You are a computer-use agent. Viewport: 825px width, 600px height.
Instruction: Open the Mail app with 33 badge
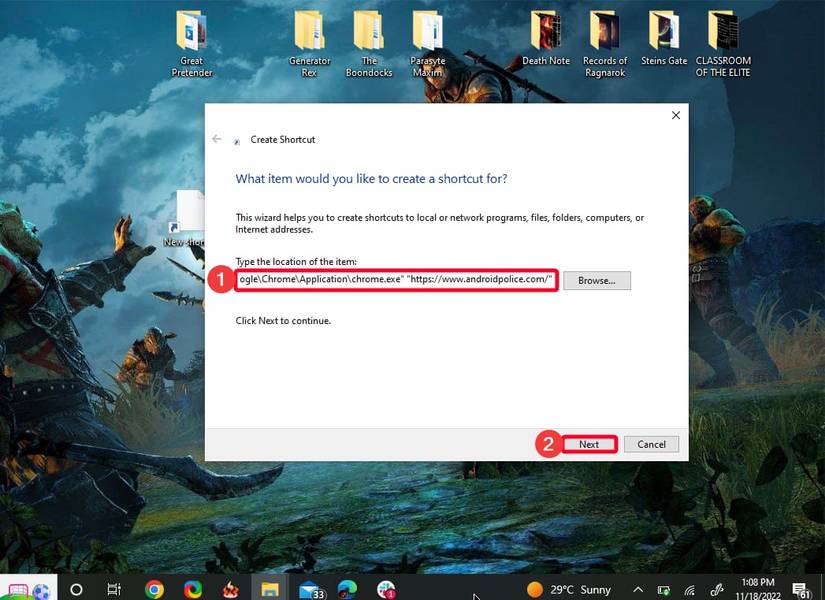311,591
